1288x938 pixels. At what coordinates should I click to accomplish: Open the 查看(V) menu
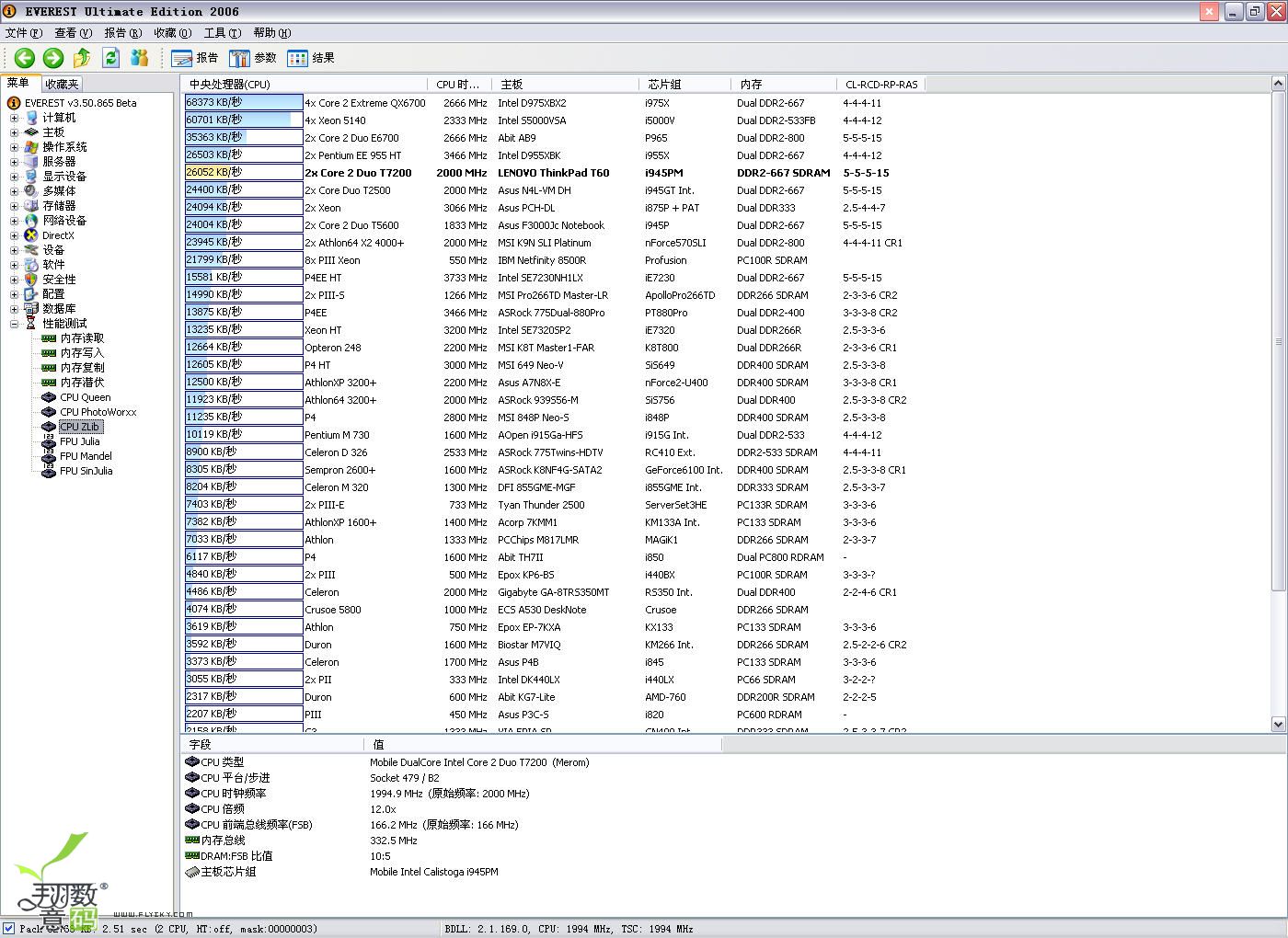click(74, 33)
